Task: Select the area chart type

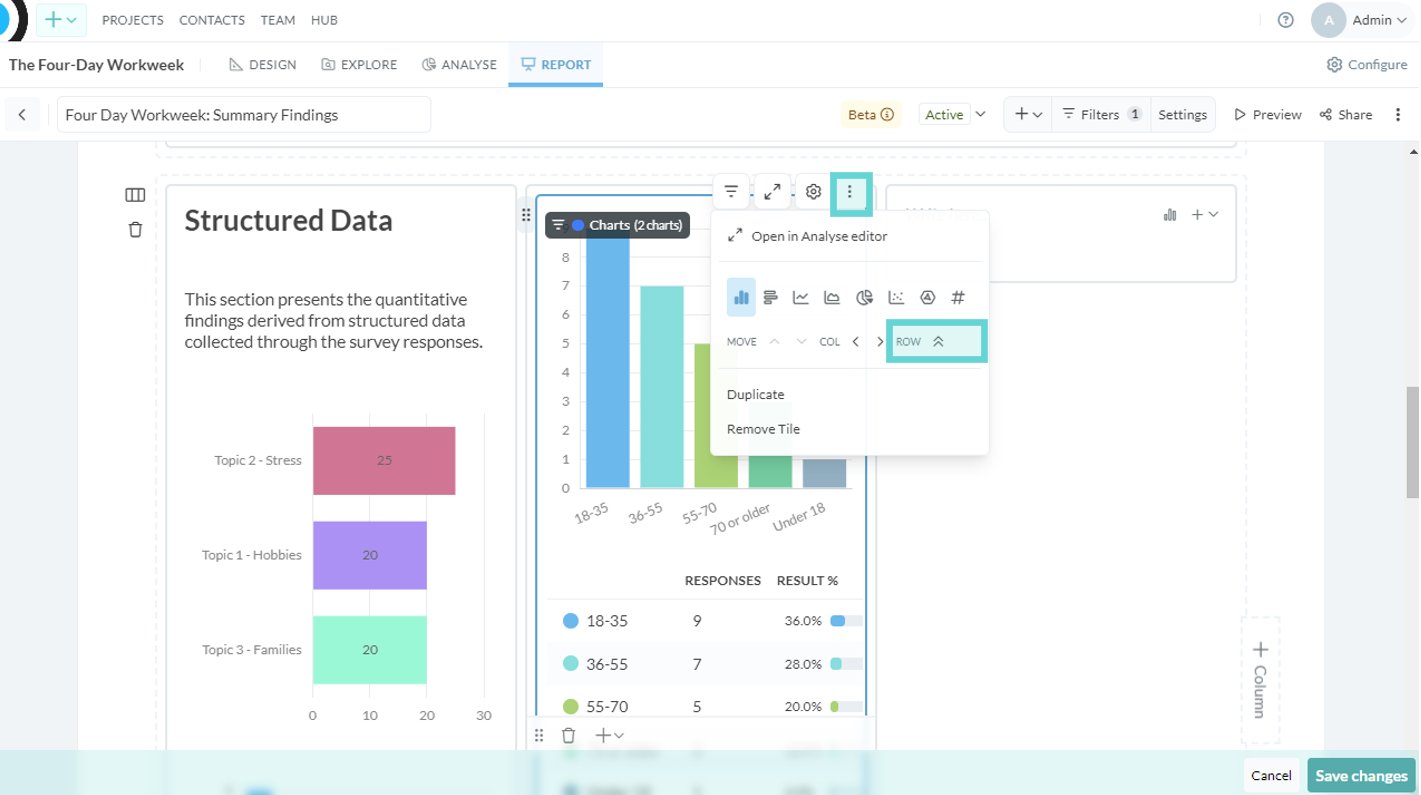Action: tap(832, 297)
